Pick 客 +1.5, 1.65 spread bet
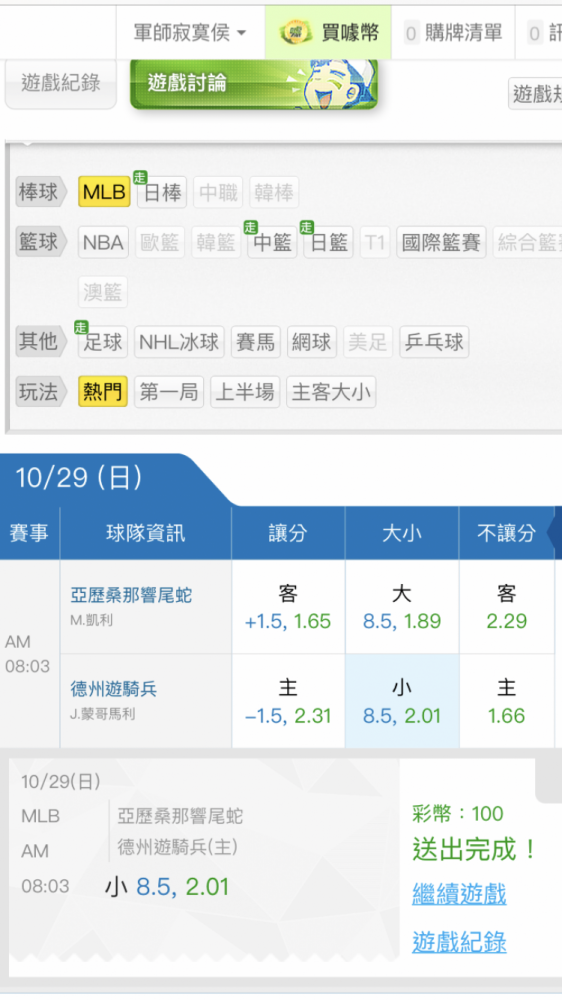The height and width of the screenshot is (1000, 562). (x=288, y=607)
